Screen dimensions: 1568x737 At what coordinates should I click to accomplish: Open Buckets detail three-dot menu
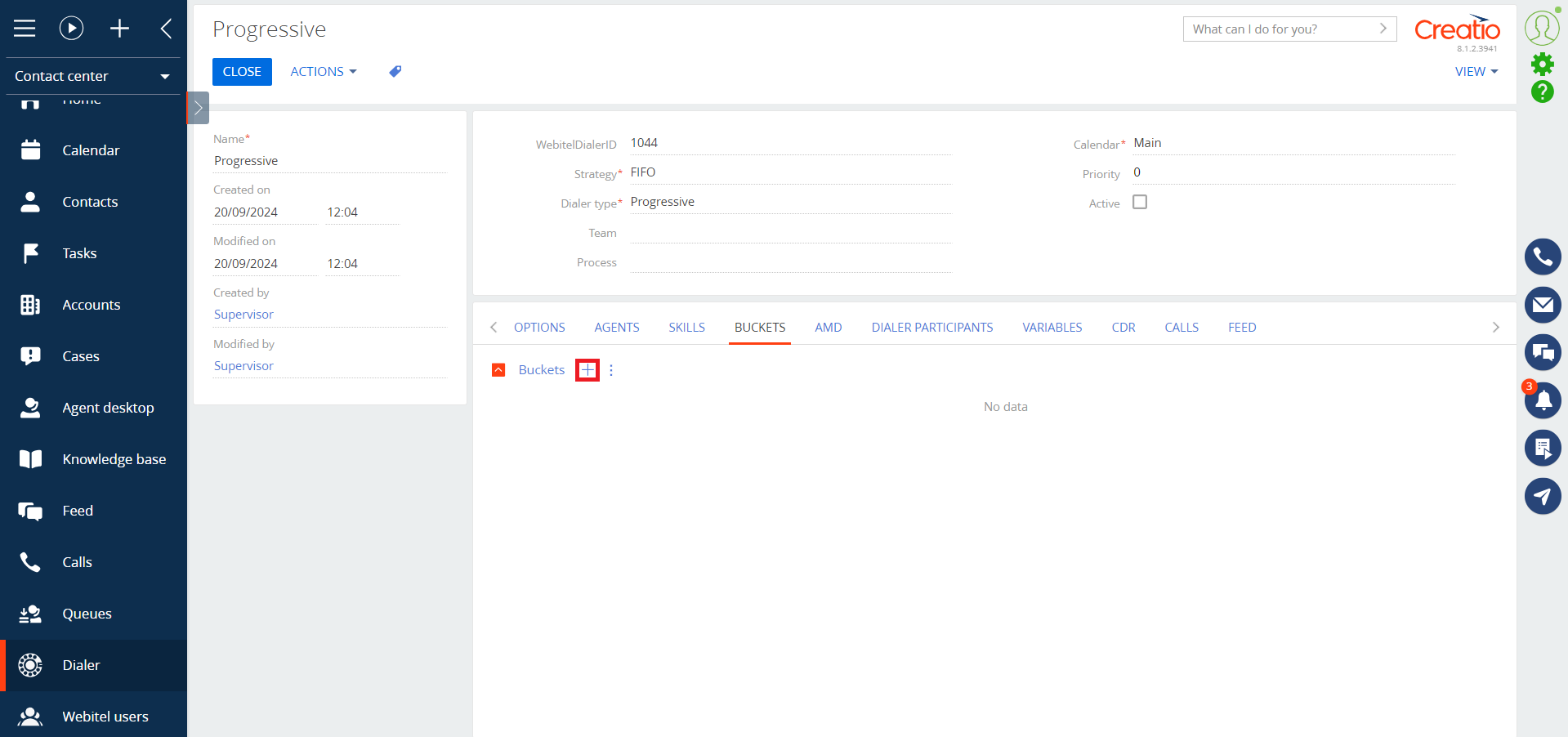[611, 370]
